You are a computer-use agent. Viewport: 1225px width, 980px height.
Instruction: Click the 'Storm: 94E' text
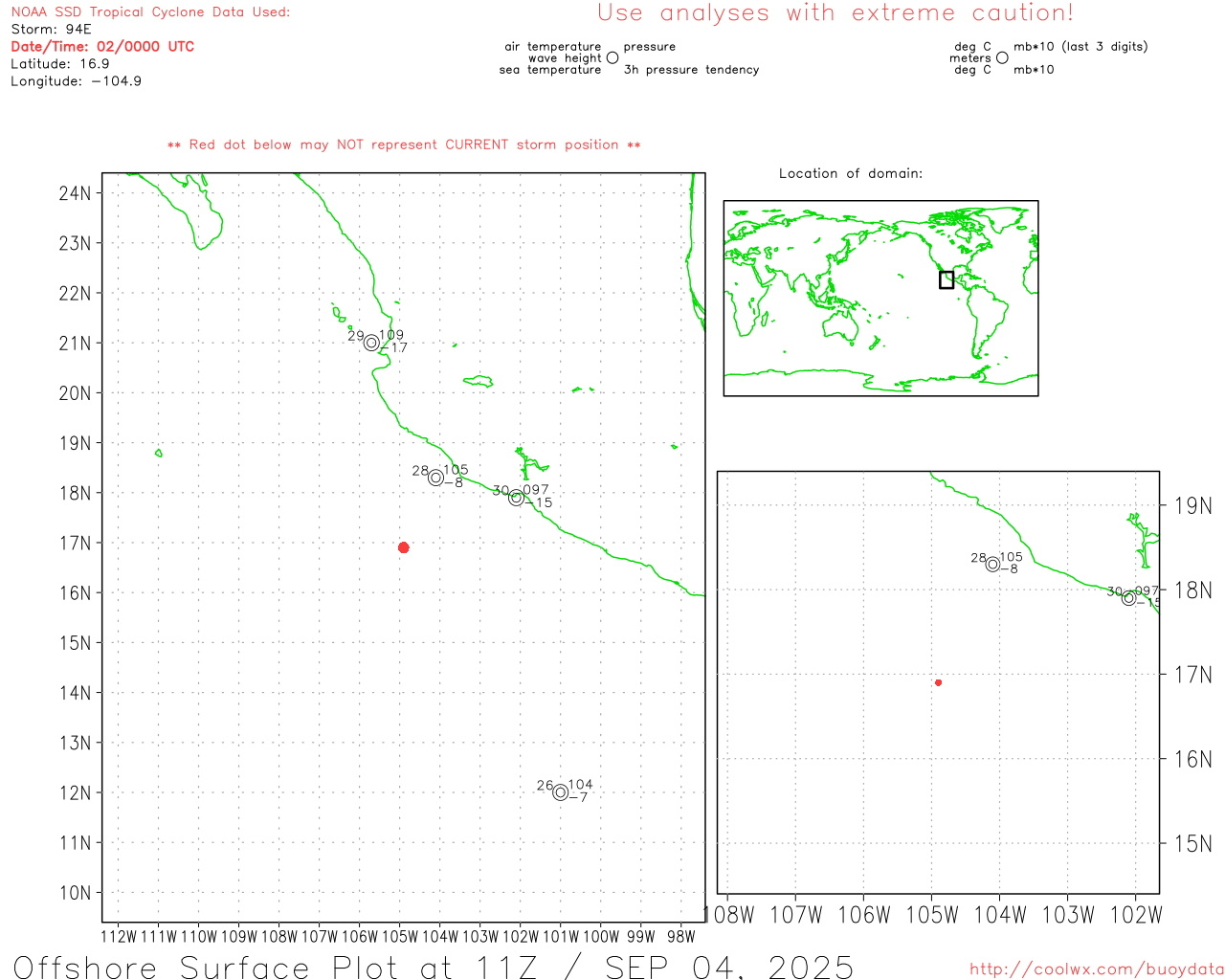(51, 30)
